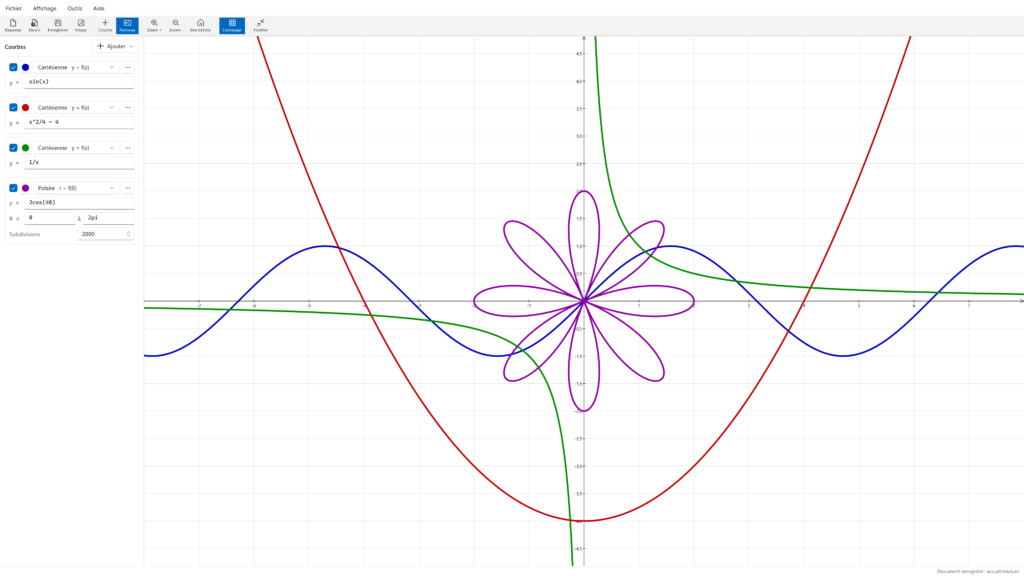Image resolution: width=1024 pixels, height=576 pixels.
Task: Open a file with Ouvrir
Action: click(x=34, y=25)
